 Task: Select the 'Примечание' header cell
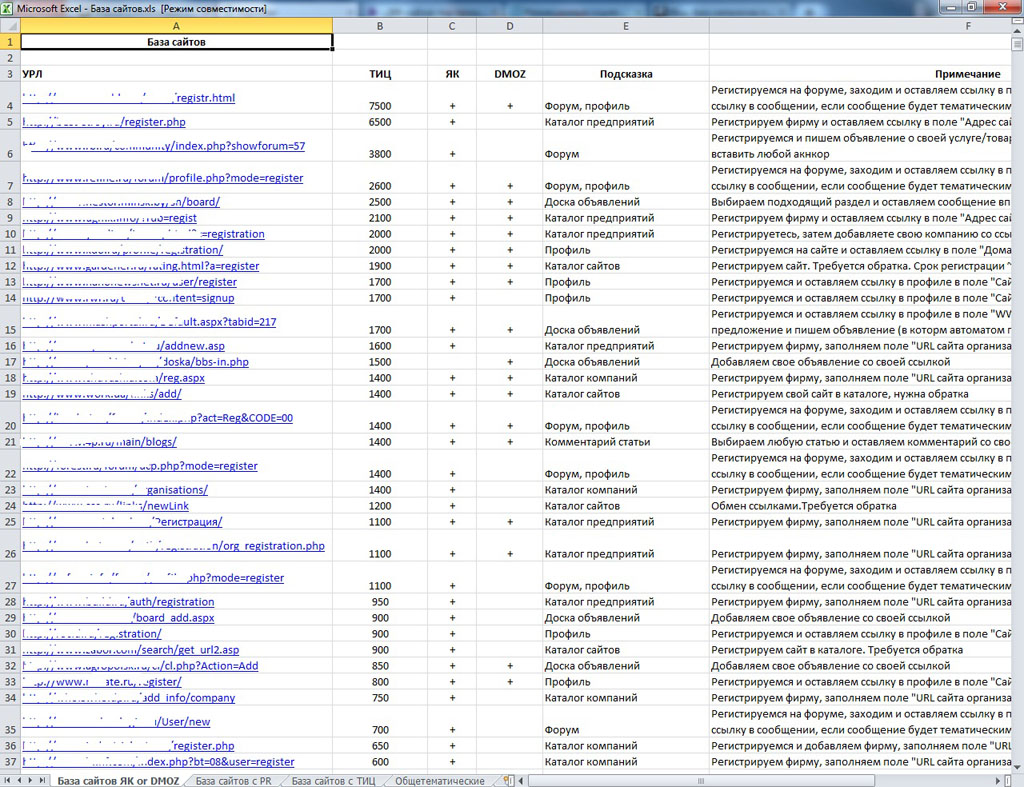(860, 74)
